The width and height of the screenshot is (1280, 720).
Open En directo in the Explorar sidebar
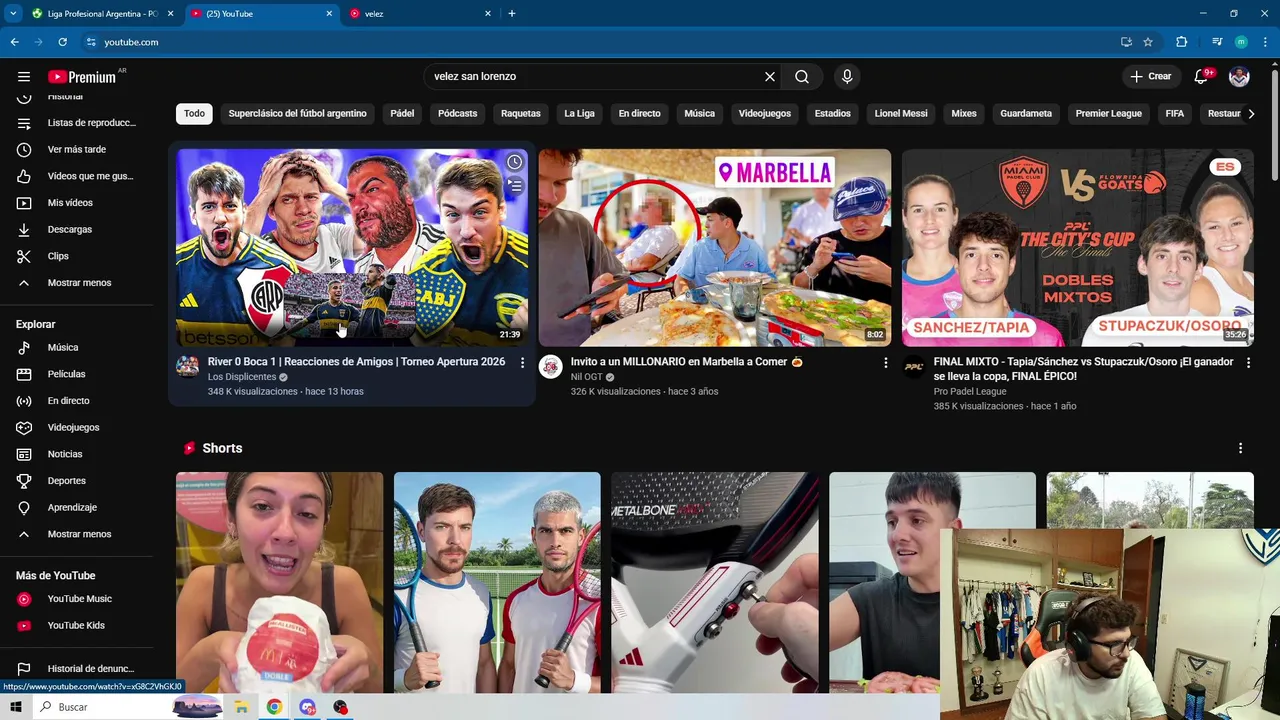(76, 401)
